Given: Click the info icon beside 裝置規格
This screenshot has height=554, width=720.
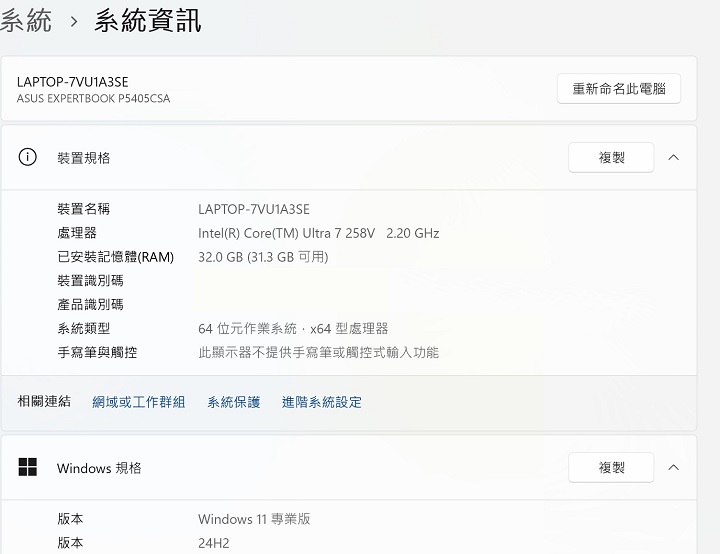Looking at the screenshot, I should tap(28, 157).
